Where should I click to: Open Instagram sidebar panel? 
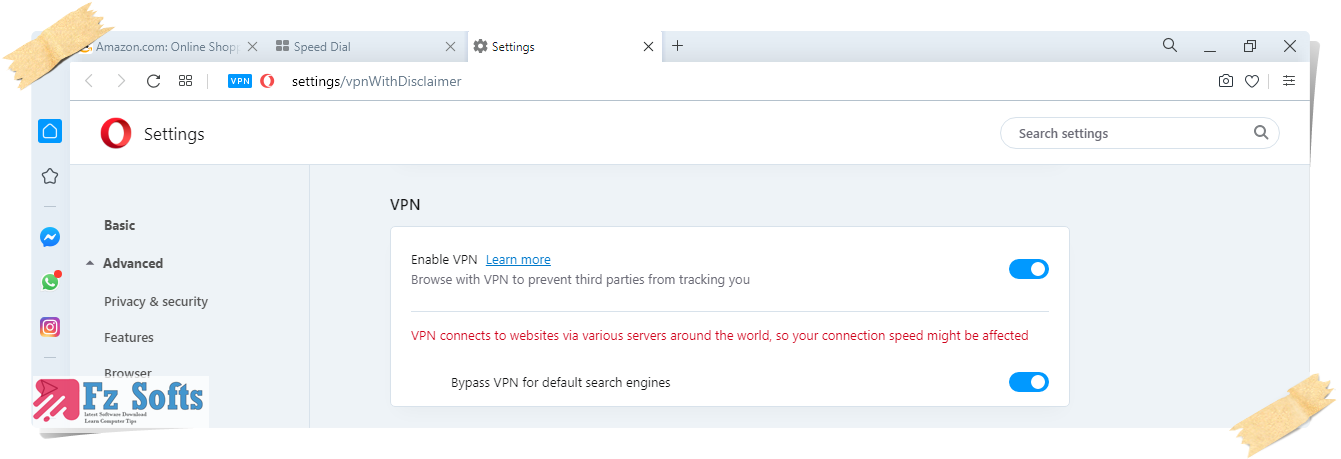[50, 327]
